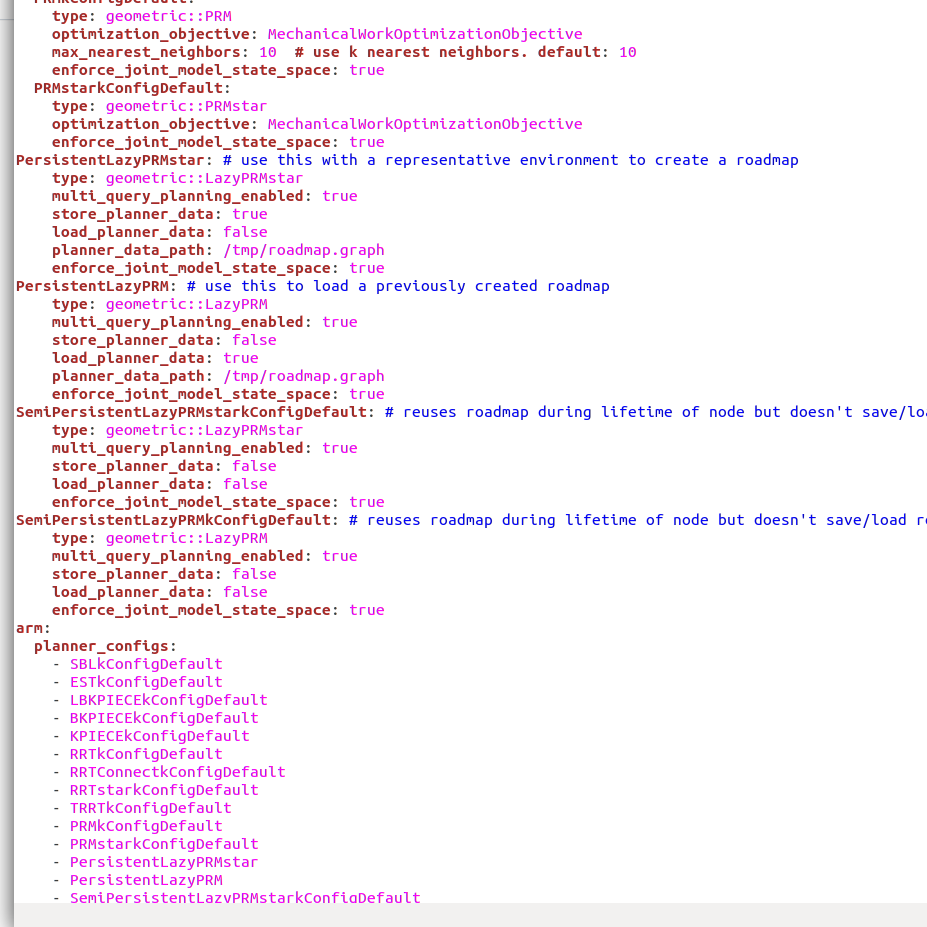Select a true value of multi_query_planning_enabled
The width and height of the screenshot is (927, 927).
click(x=340, y=196)
